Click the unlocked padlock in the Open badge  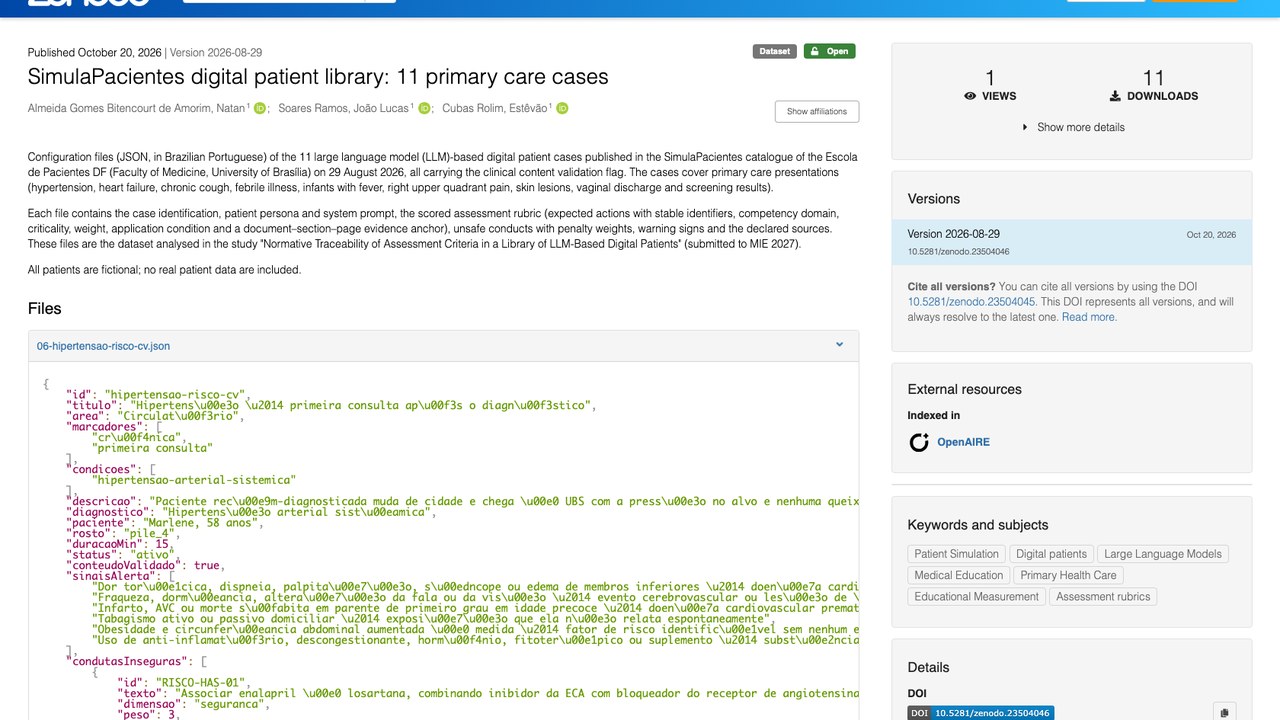coord(815,51)
